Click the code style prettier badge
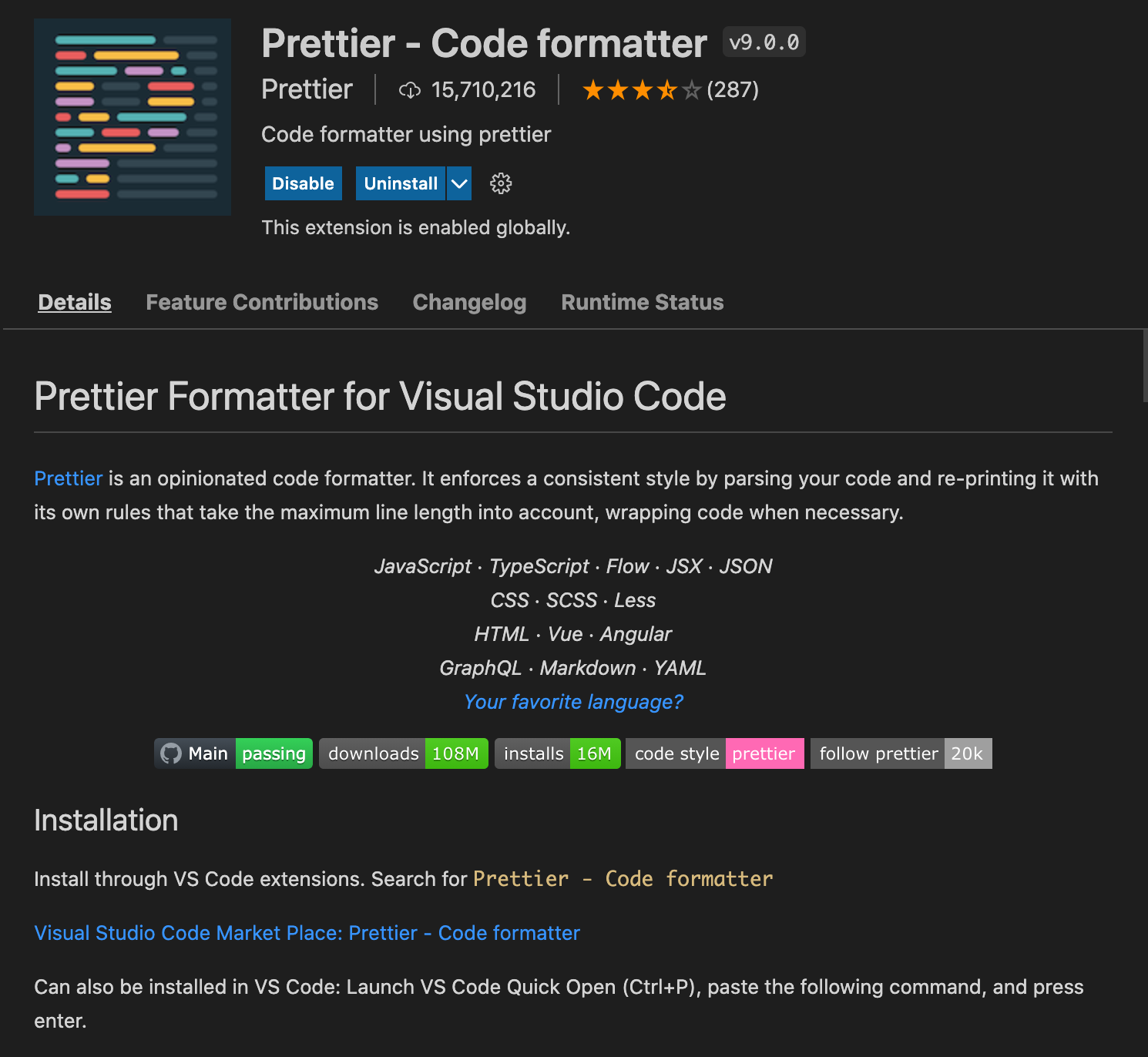 click(x=715, y=753)
